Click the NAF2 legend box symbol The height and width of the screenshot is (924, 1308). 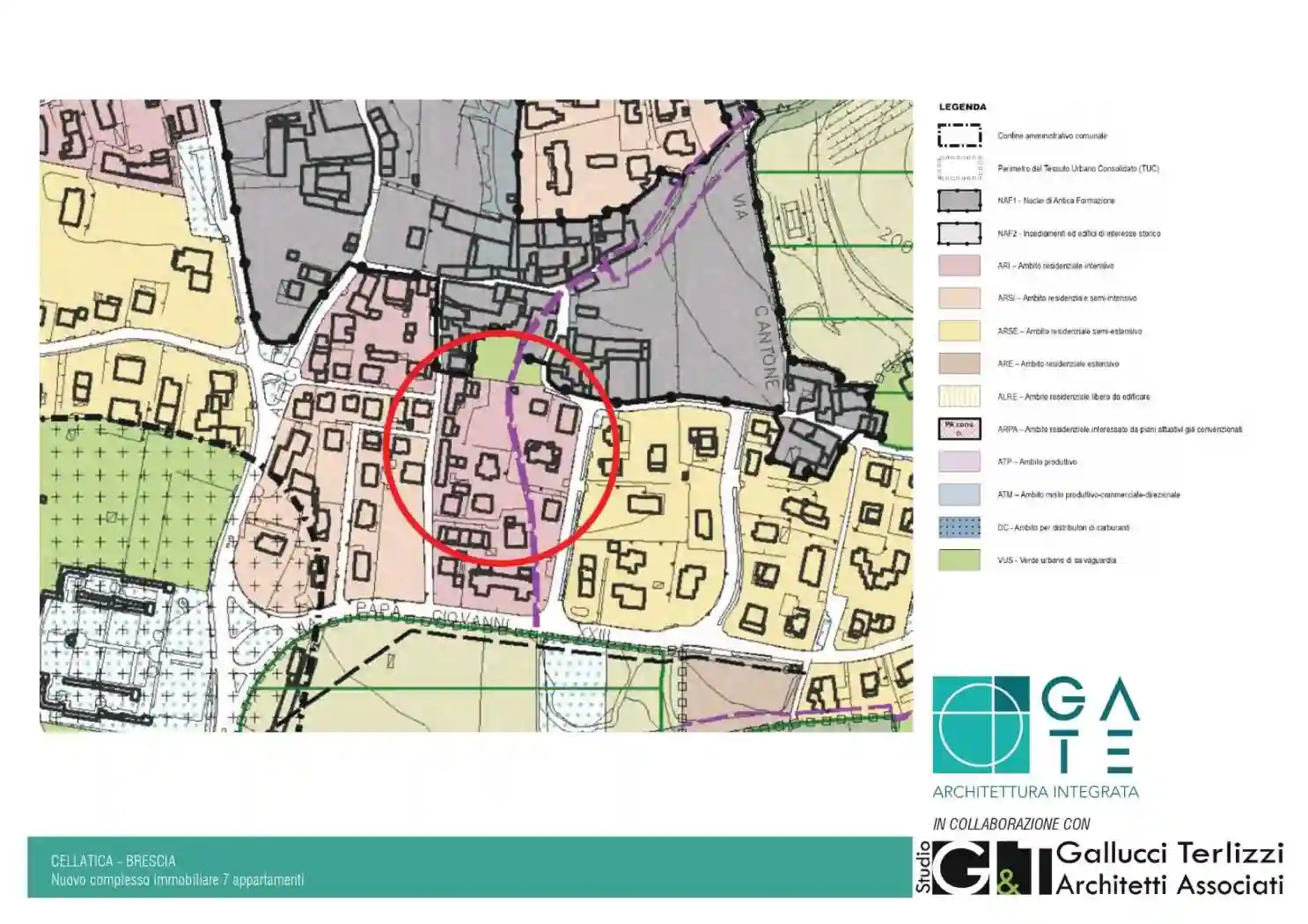(x=959, y=233)
